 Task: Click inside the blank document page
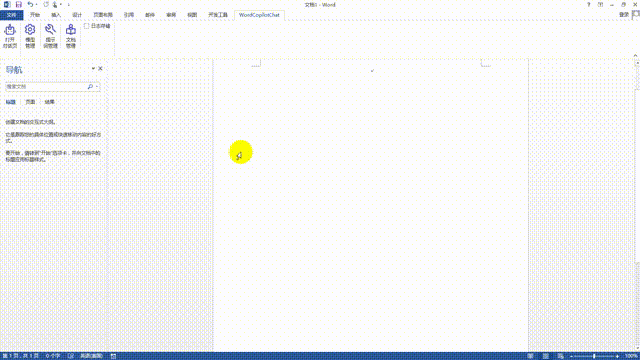371,204
